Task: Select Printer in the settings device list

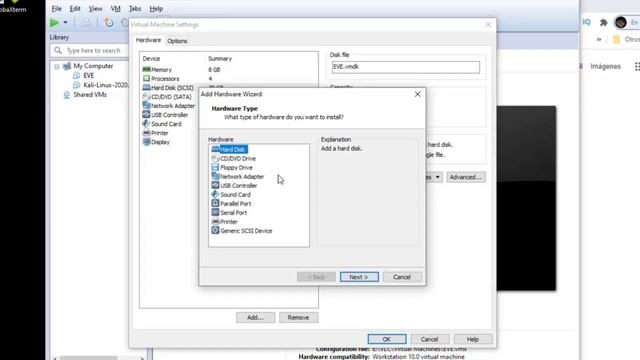Action: pyautogui.click(x=155, y=133)
